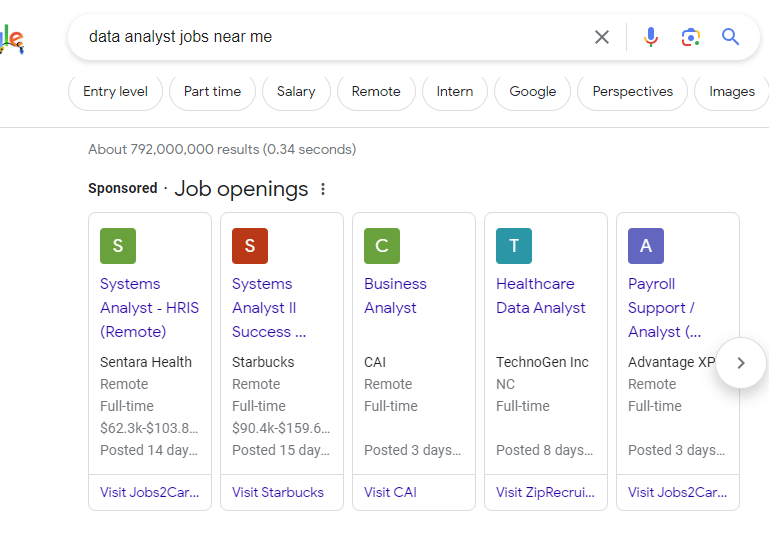Click Posted 14 days text
This screenshot has width=769, height=551.
pyautogui.click(x=149, y=450)
